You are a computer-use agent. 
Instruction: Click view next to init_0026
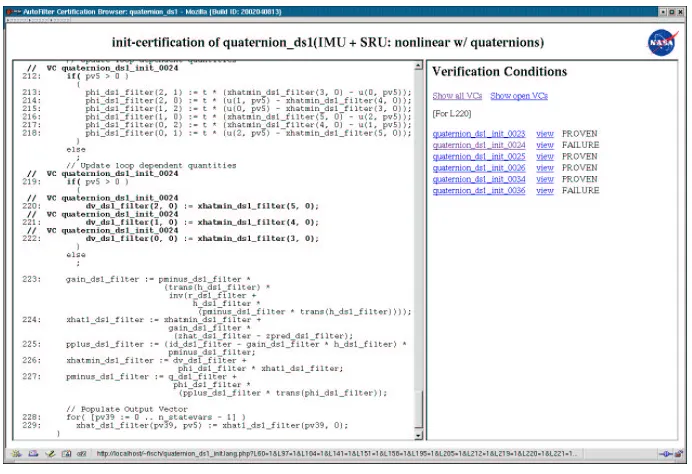545,168
